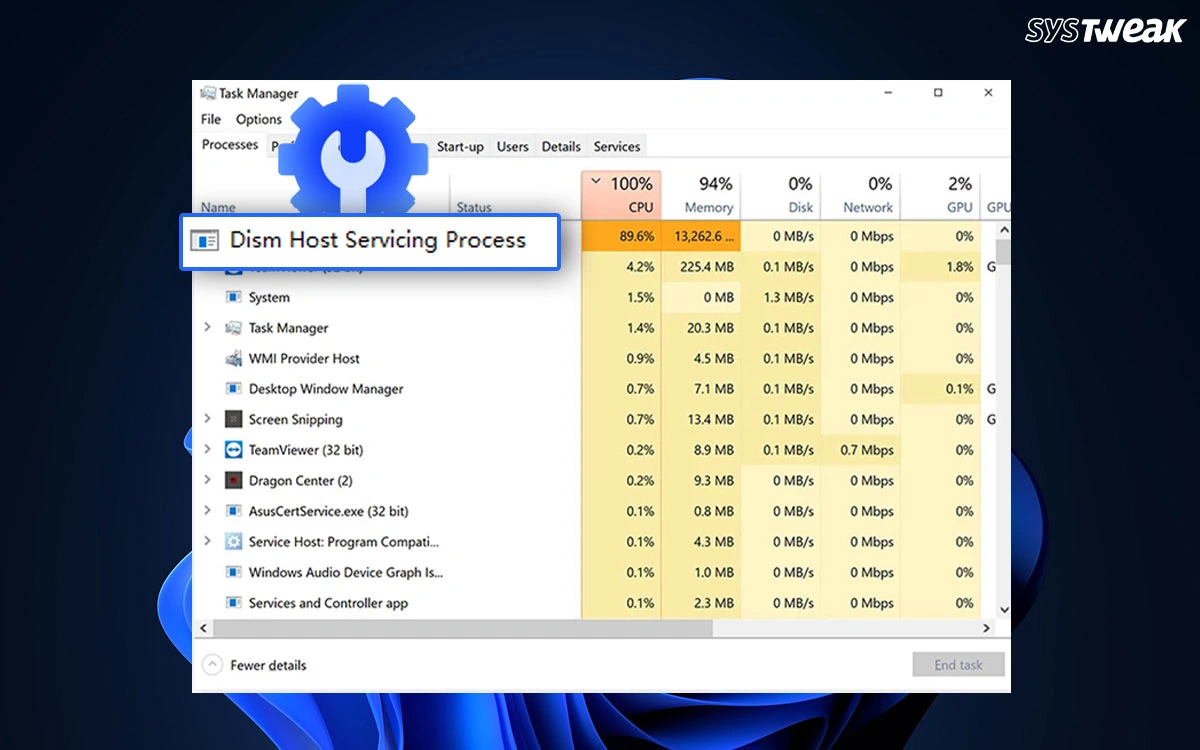
Task: Expand the Dragon Center (2) group
Action: (207, 481)
